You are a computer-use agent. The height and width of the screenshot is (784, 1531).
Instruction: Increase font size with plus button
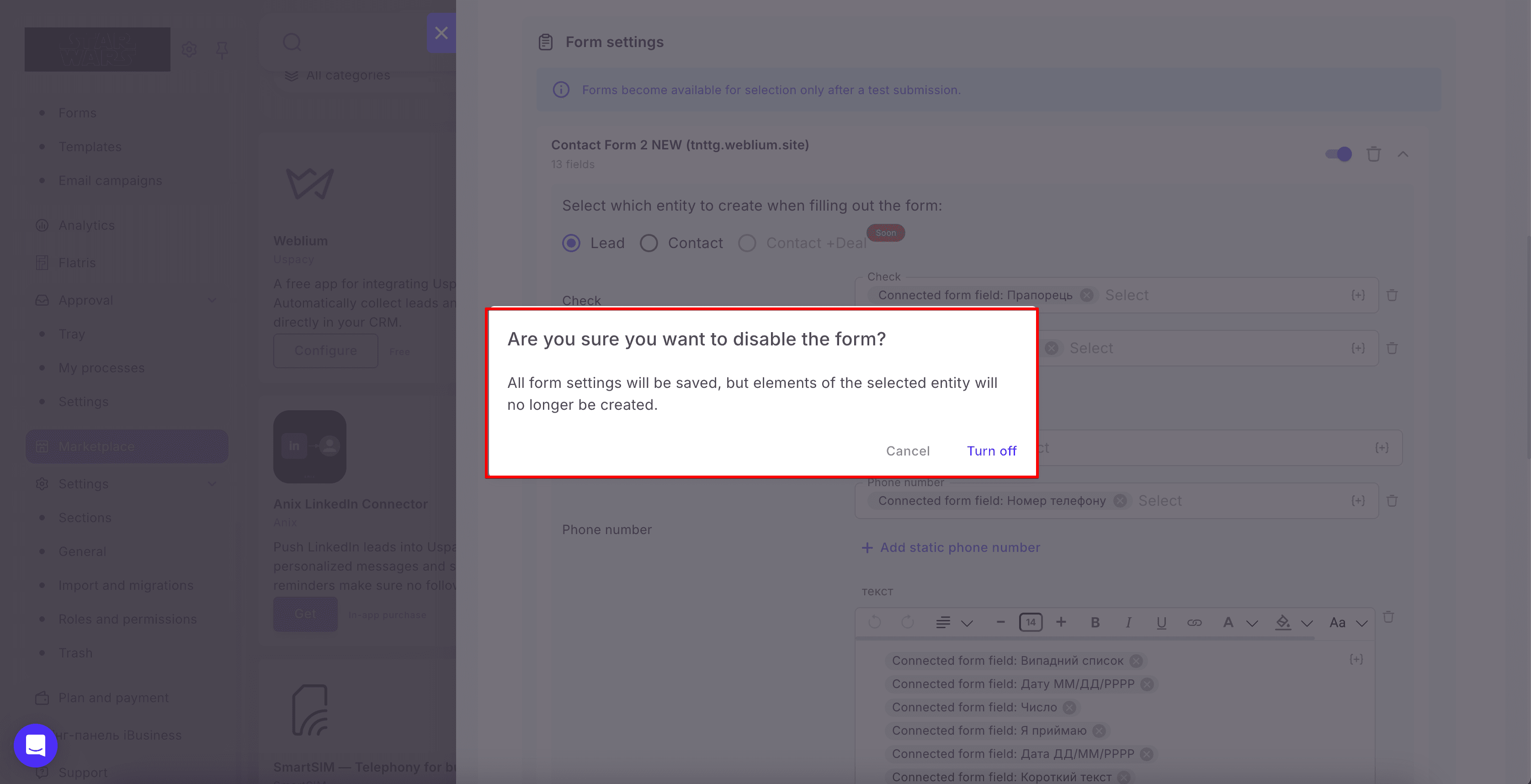point(1061,622)
